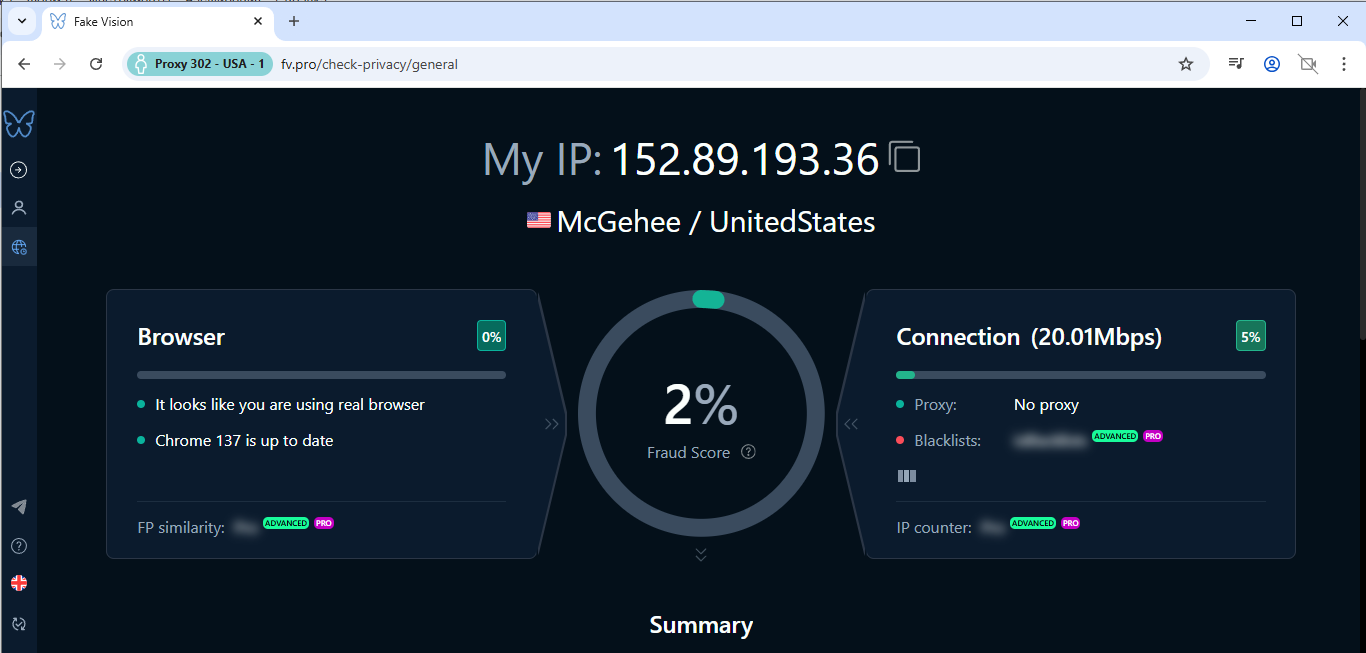Click McGehee / UnitedStates location text
The width and height of the screenshot is (1366, 653).
(x=716, y=222)
